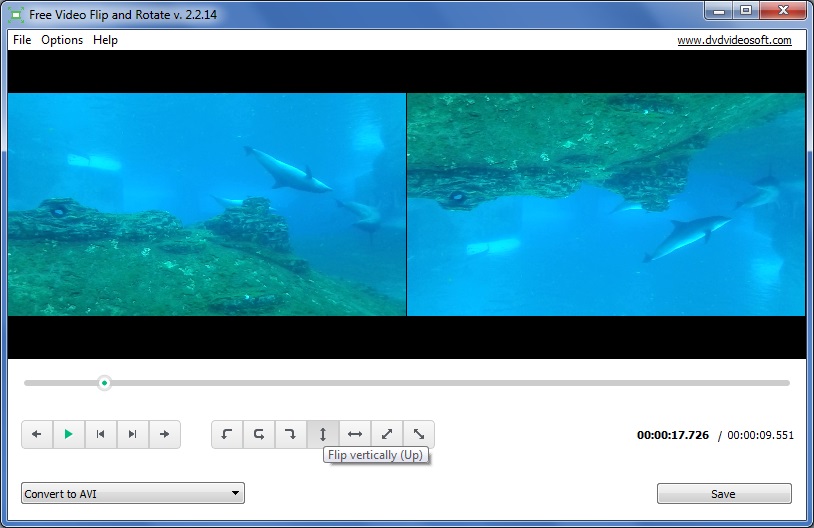The width and height of the screenshot is (814, 528).
Task: Click the application icon in the title bar
Action: 16,15
